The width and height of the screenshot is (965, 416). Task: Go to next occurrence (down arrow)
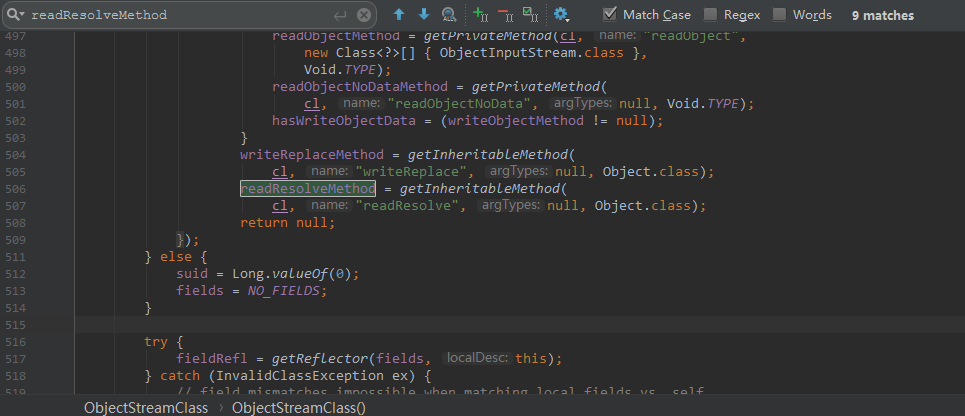[424, 15]
